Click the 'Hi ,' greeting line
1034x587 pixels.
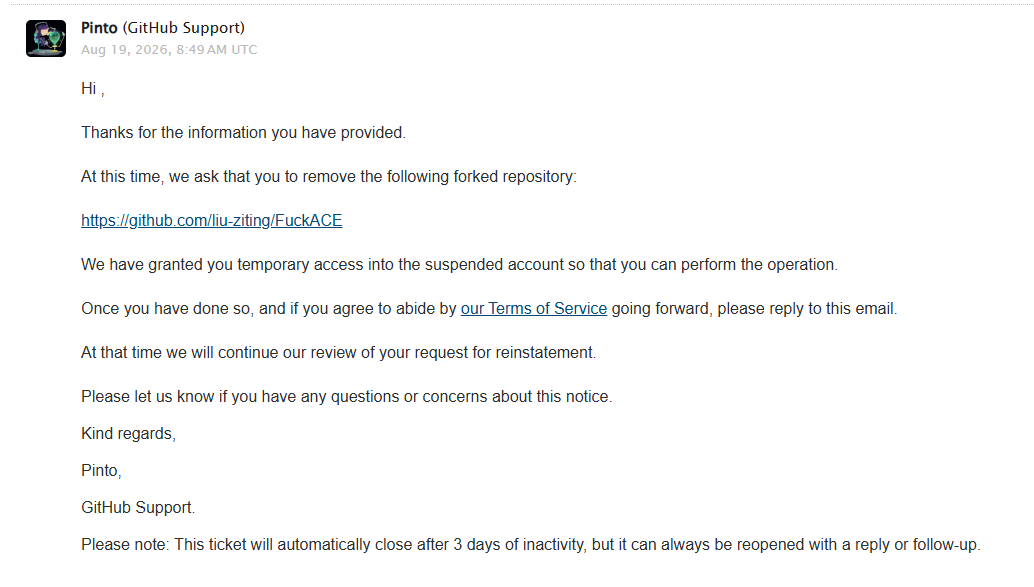pyautogui.click(x=93, y=88)
